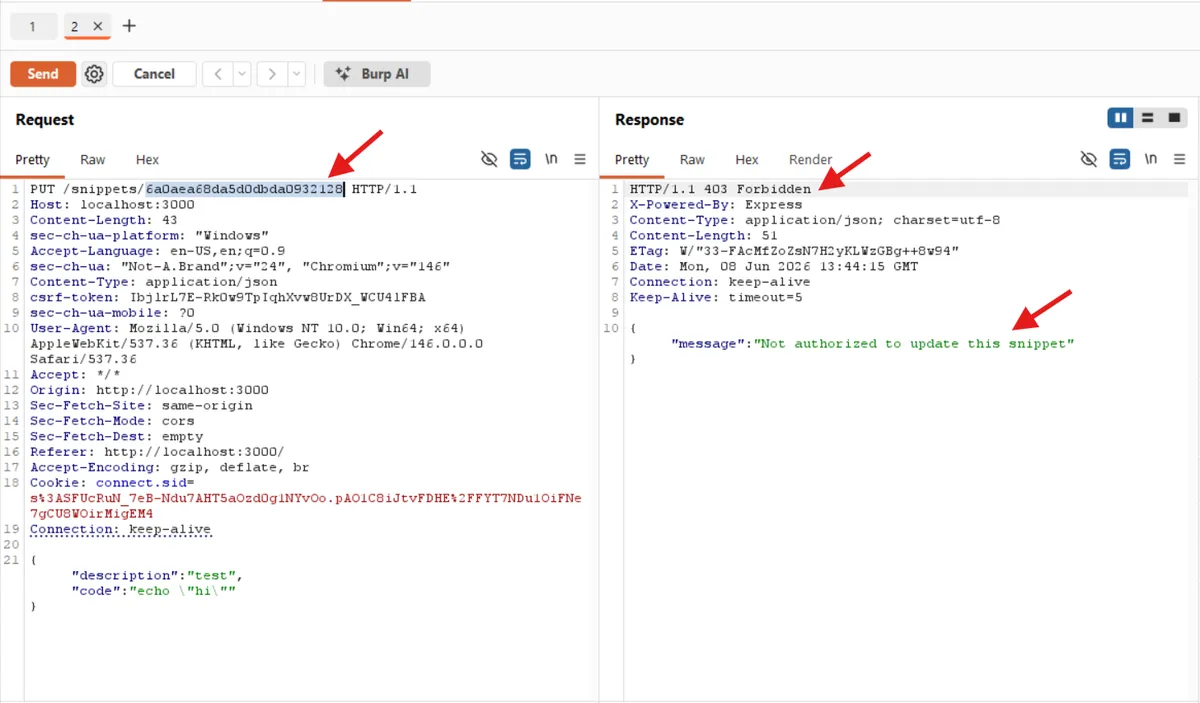This screenshot has width=1200, height=703.
Task: Toggle line wrap icon in Request pane
Action: tap(520, 159)
